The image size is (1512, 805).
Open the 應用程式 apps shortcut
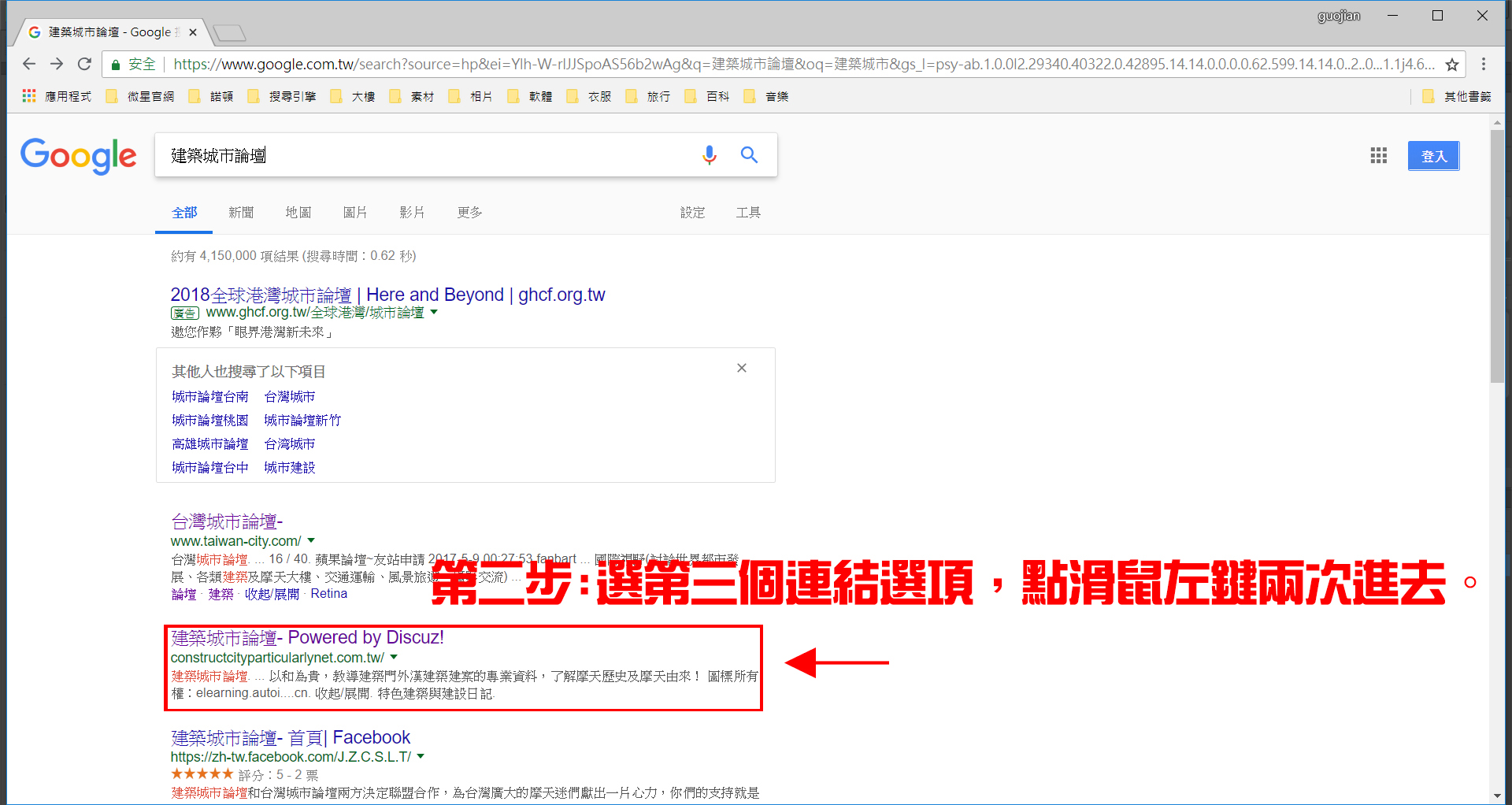tap(57, 96)
